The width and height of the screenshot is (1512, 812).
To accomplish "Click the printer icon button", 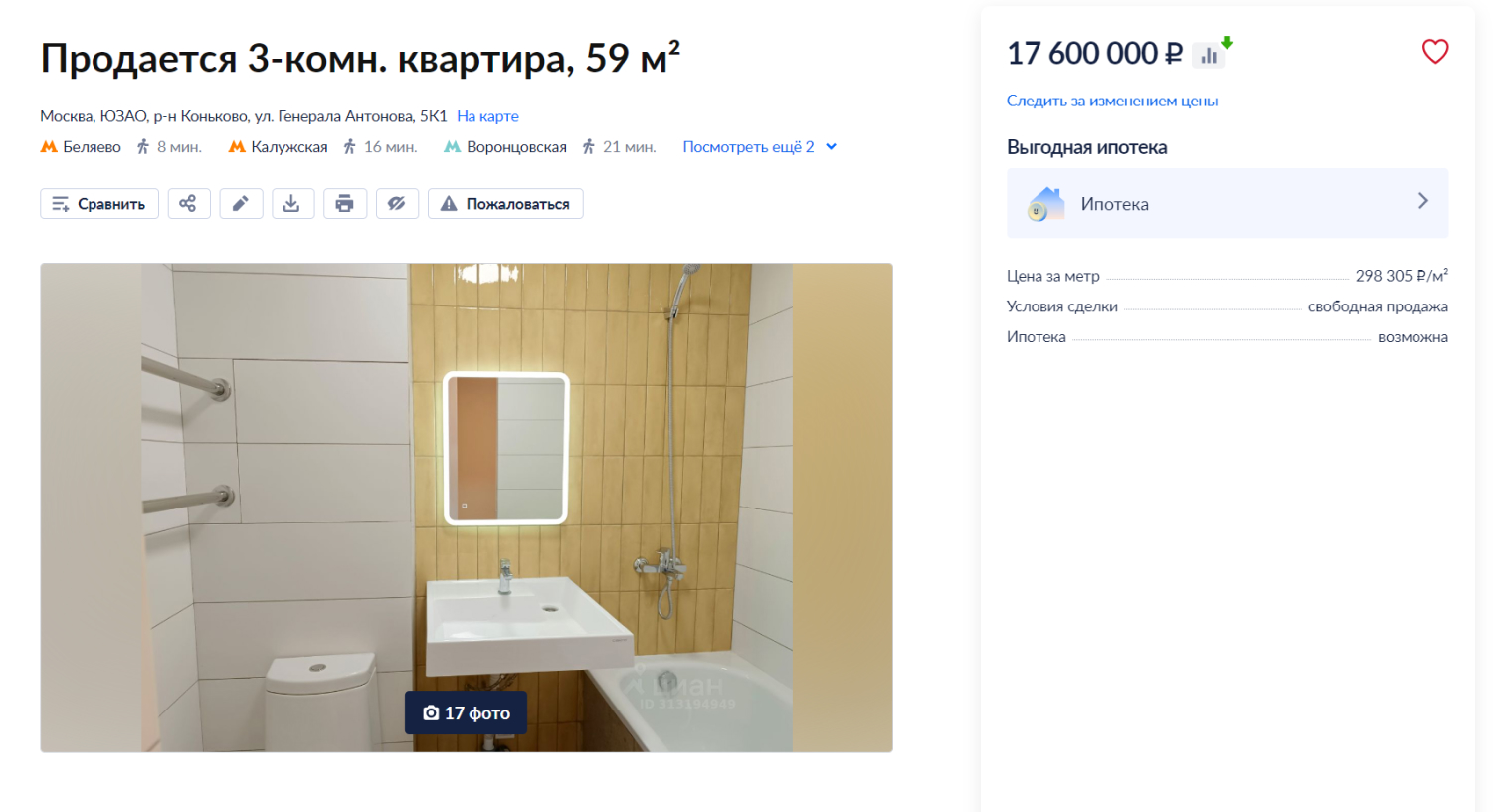I will tap(344, 204).
